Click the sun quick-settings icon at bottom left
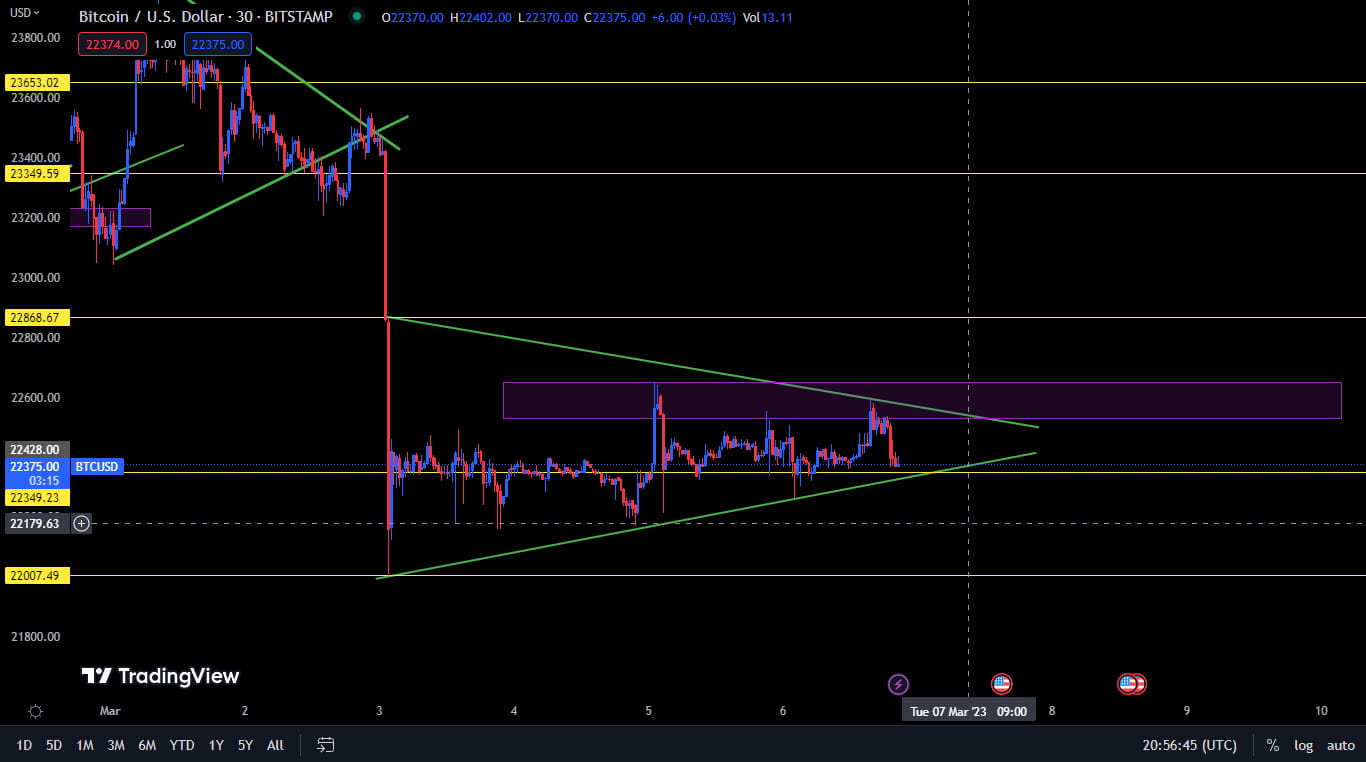1366x762 pixels. pos(36,710)
